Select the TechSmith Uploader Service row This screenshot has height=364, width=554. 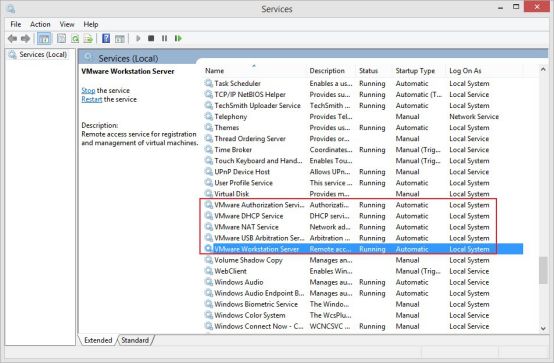pos(363,105)
